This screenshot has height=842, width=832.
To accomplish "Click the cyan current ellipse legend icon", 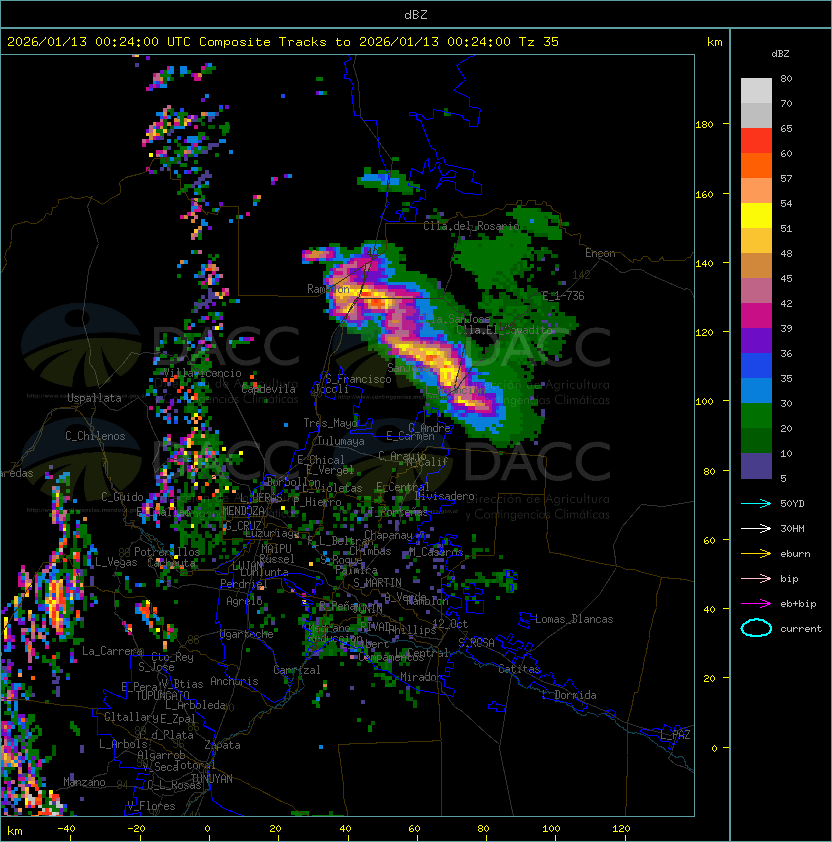I will coord(756,628).
